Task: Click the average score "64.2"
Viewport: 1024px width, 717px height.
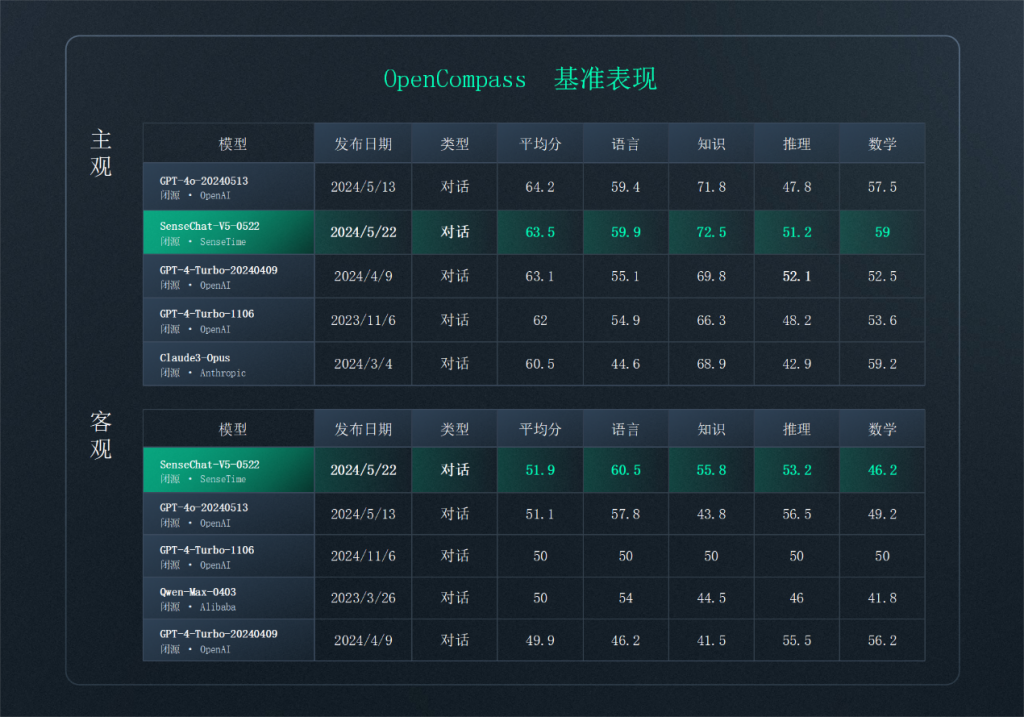Action: click(x=540, y=187)
